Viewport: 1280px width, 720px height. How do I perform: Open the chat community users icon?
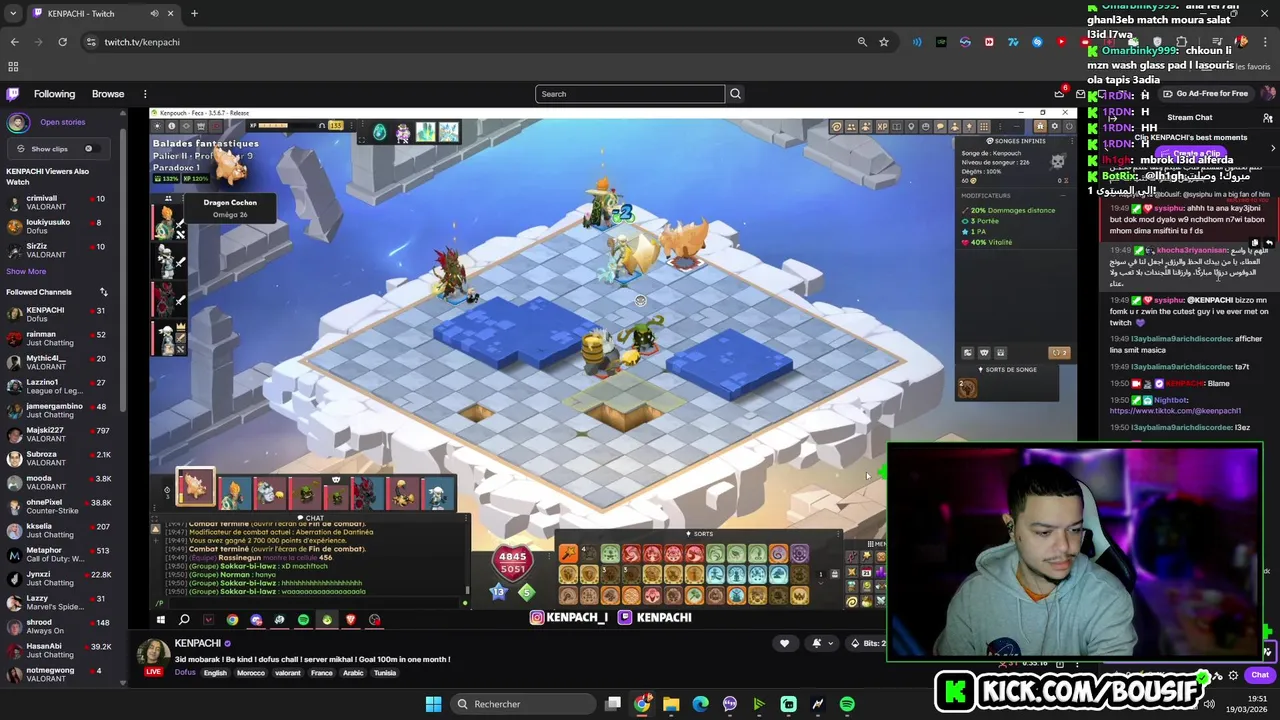point(1268,117)
